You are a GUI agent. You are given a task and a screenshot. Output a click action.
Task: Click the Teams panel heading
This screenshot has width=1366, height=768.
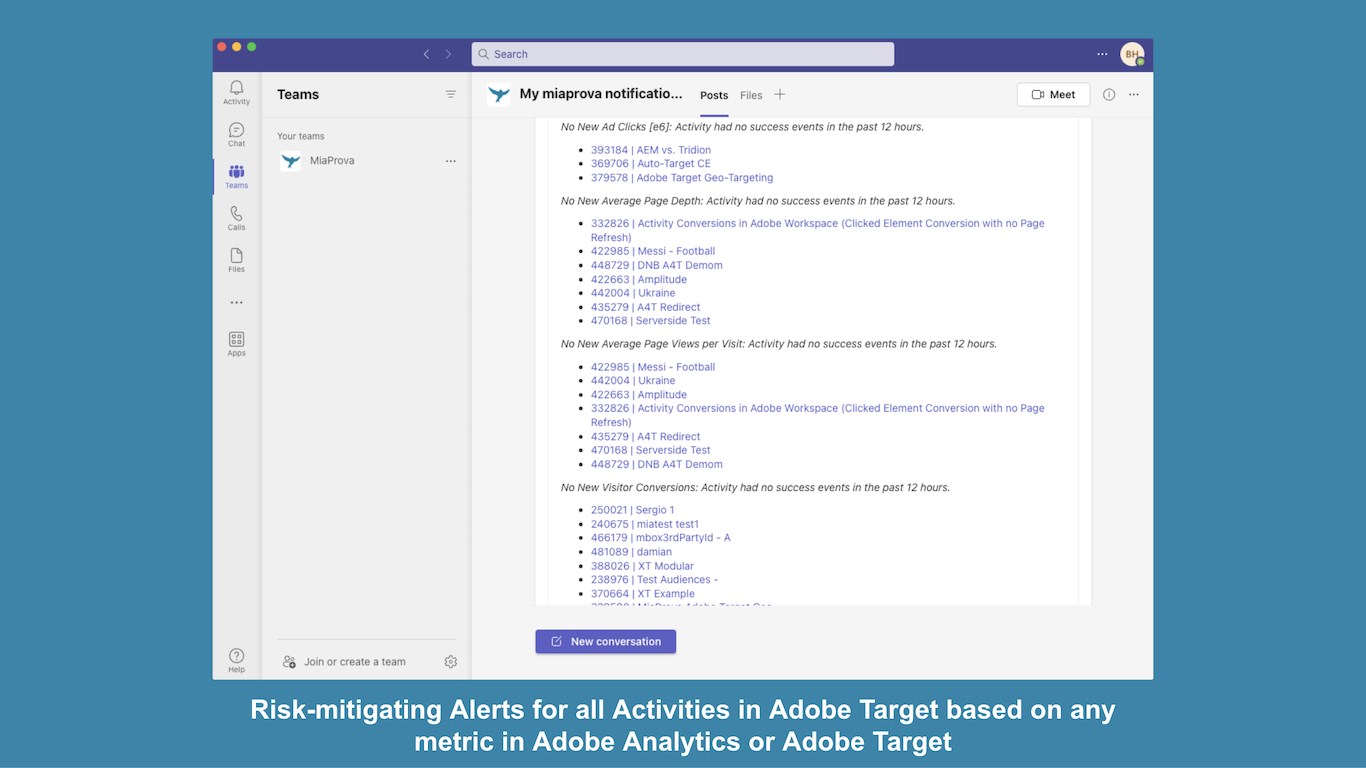tap(298, 94)
